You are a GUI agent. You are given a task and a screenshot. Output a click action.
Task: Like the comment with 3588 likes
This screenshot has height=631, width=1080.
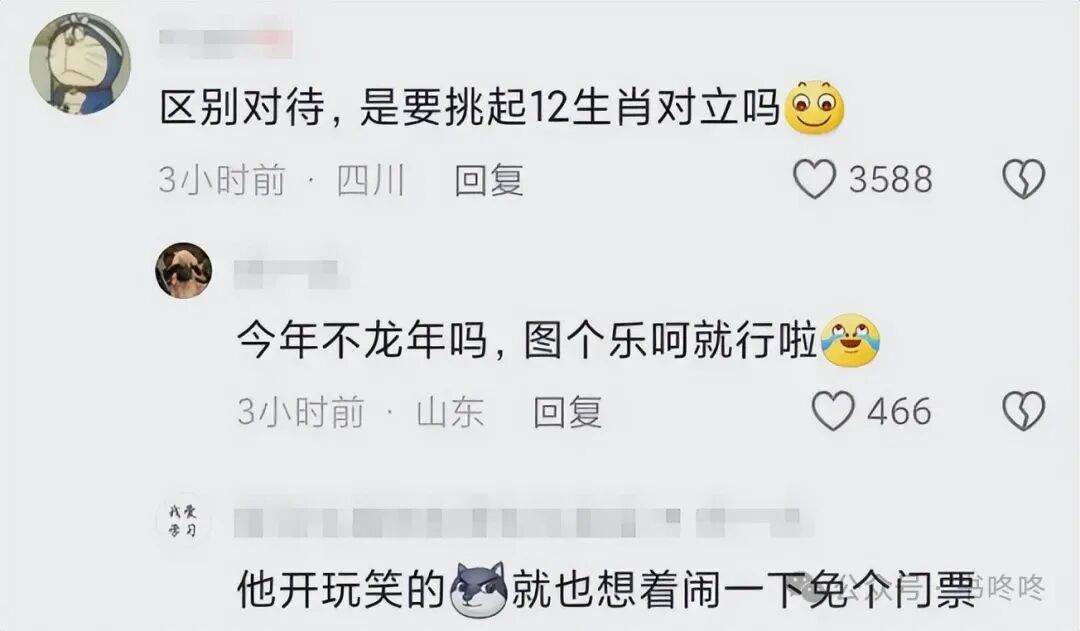pyautogui.click(x=815, y=179)
